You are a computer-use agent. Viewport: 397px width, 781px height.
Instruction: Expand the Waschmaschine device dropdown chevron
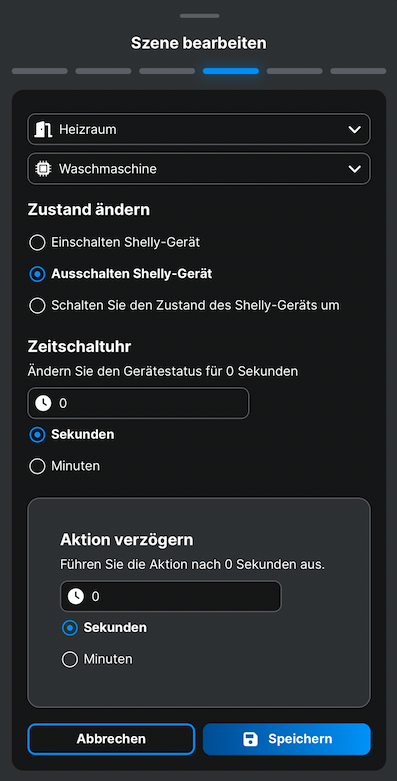pyautogui.click(x=355, y=169)
